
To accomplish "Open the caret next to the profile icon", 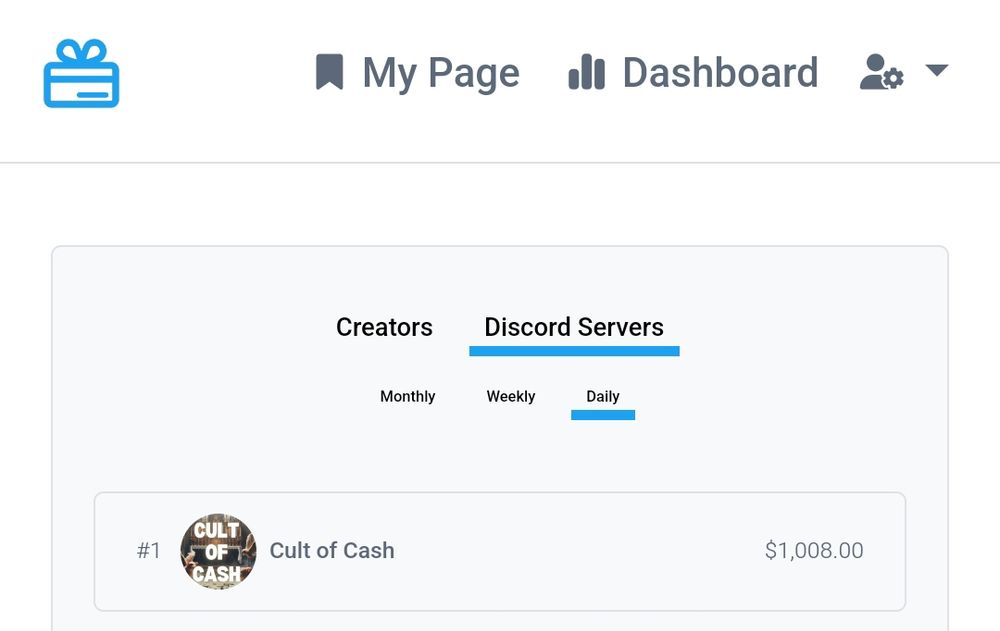I will 936,70.
